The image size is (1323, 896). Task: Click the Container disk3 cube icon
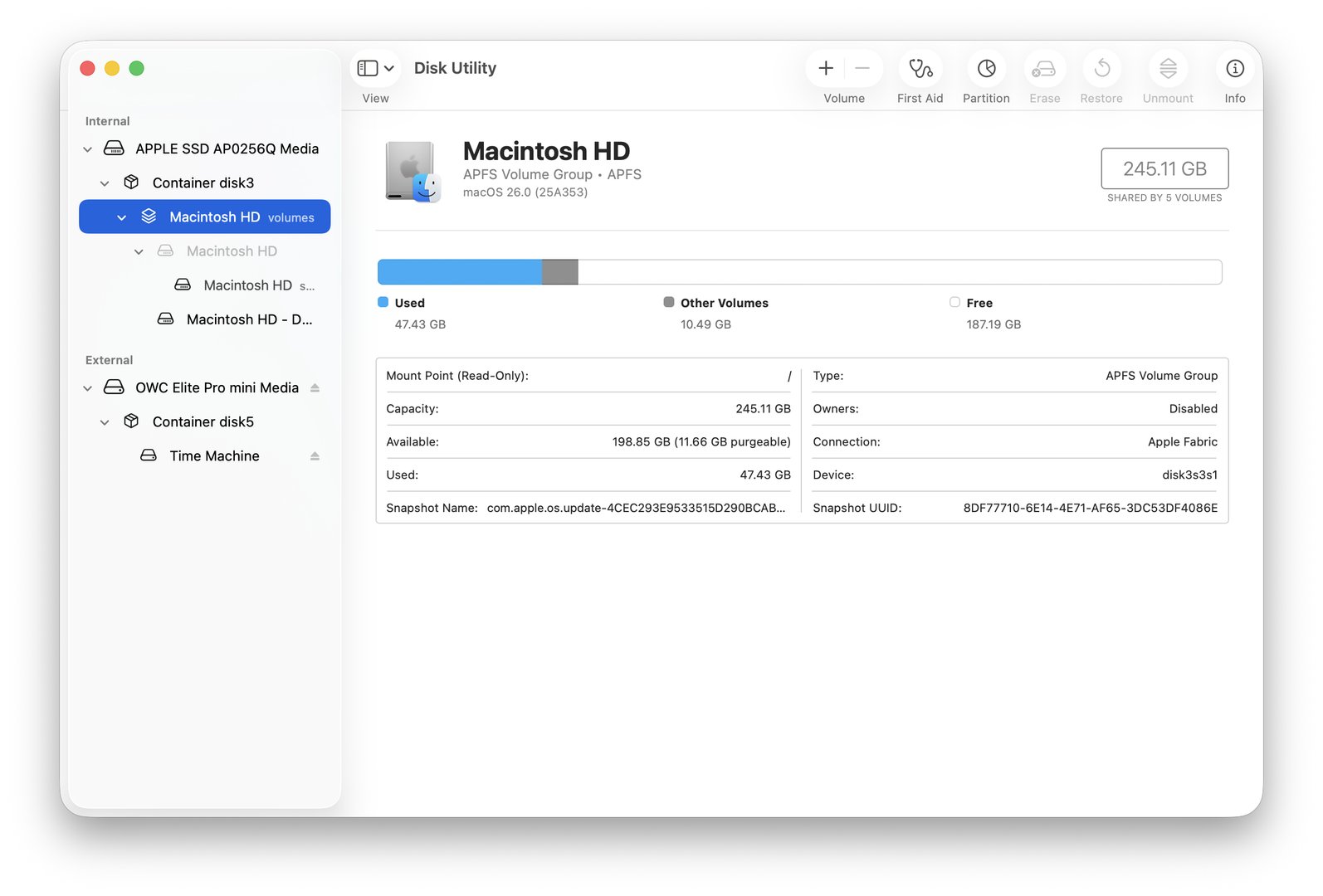click(131, 183)
